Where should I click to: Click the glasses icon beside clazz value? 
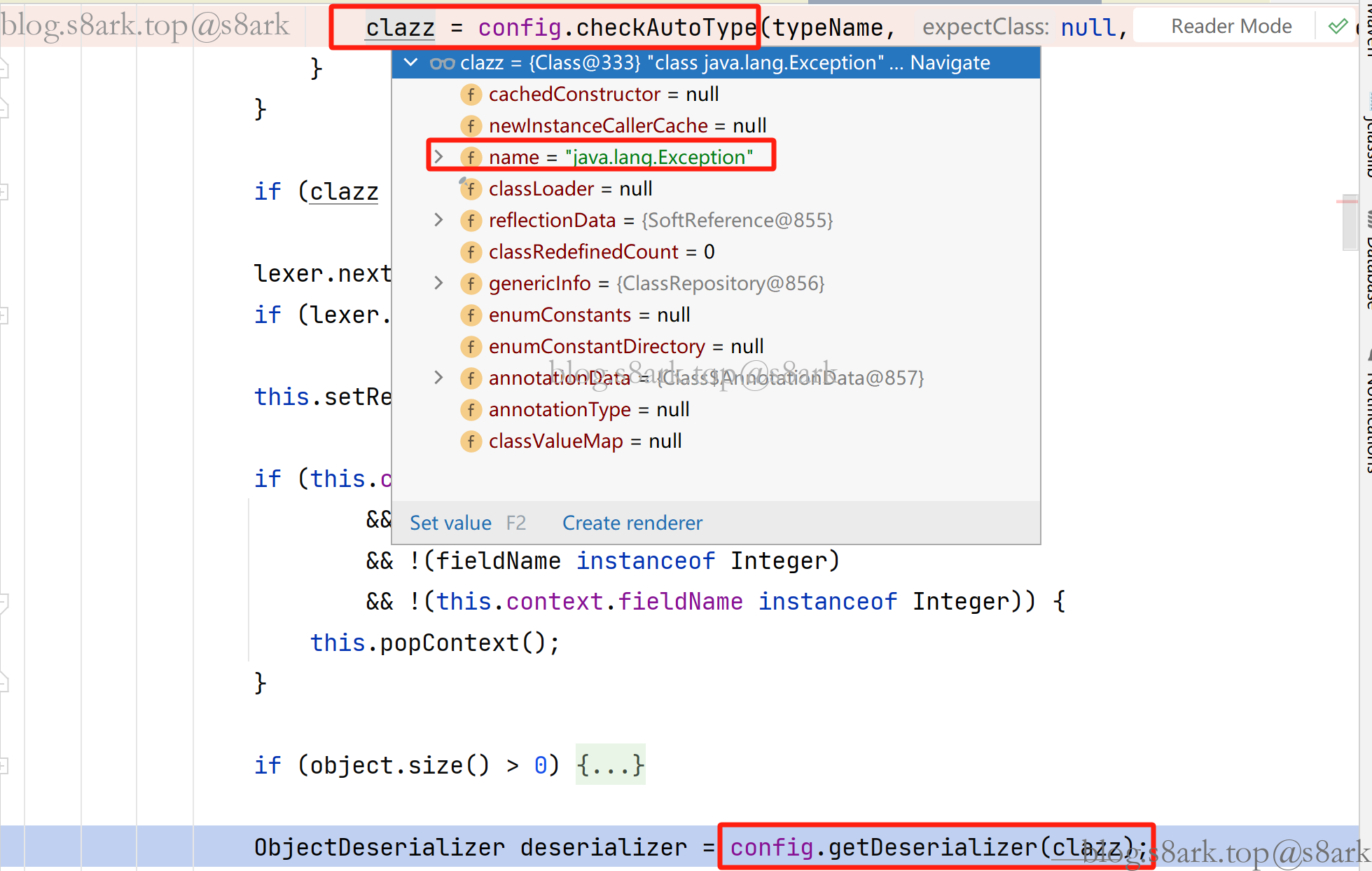click(x=442, y=63)
